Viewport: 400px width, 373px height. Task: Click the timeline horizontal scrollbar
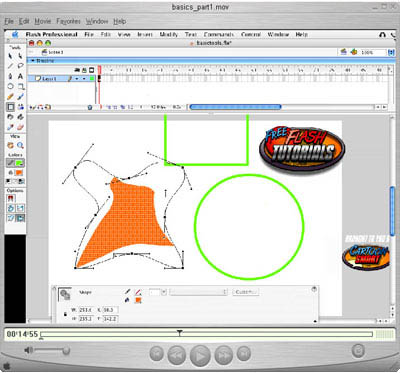[235, 107]
